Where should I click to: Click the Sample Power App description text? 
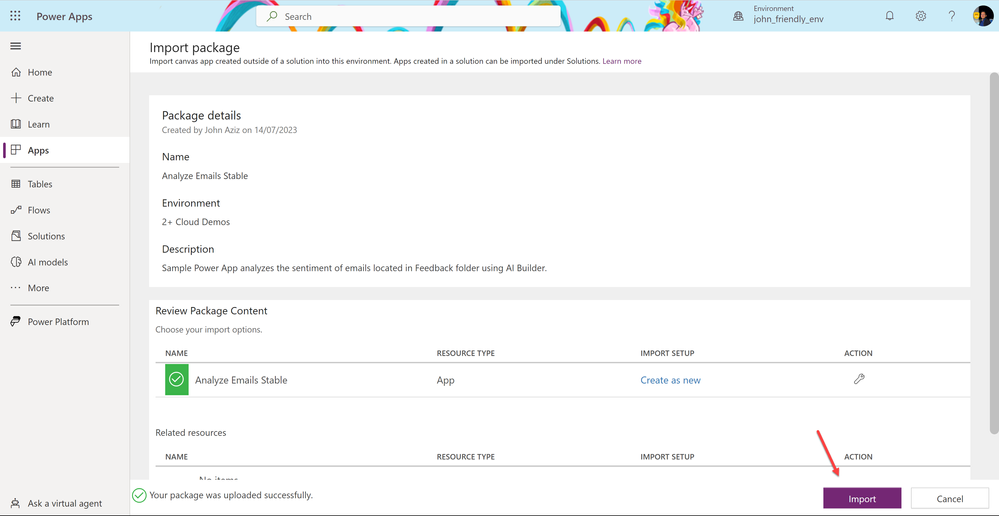pyautogui.click(x=354, y=268)
